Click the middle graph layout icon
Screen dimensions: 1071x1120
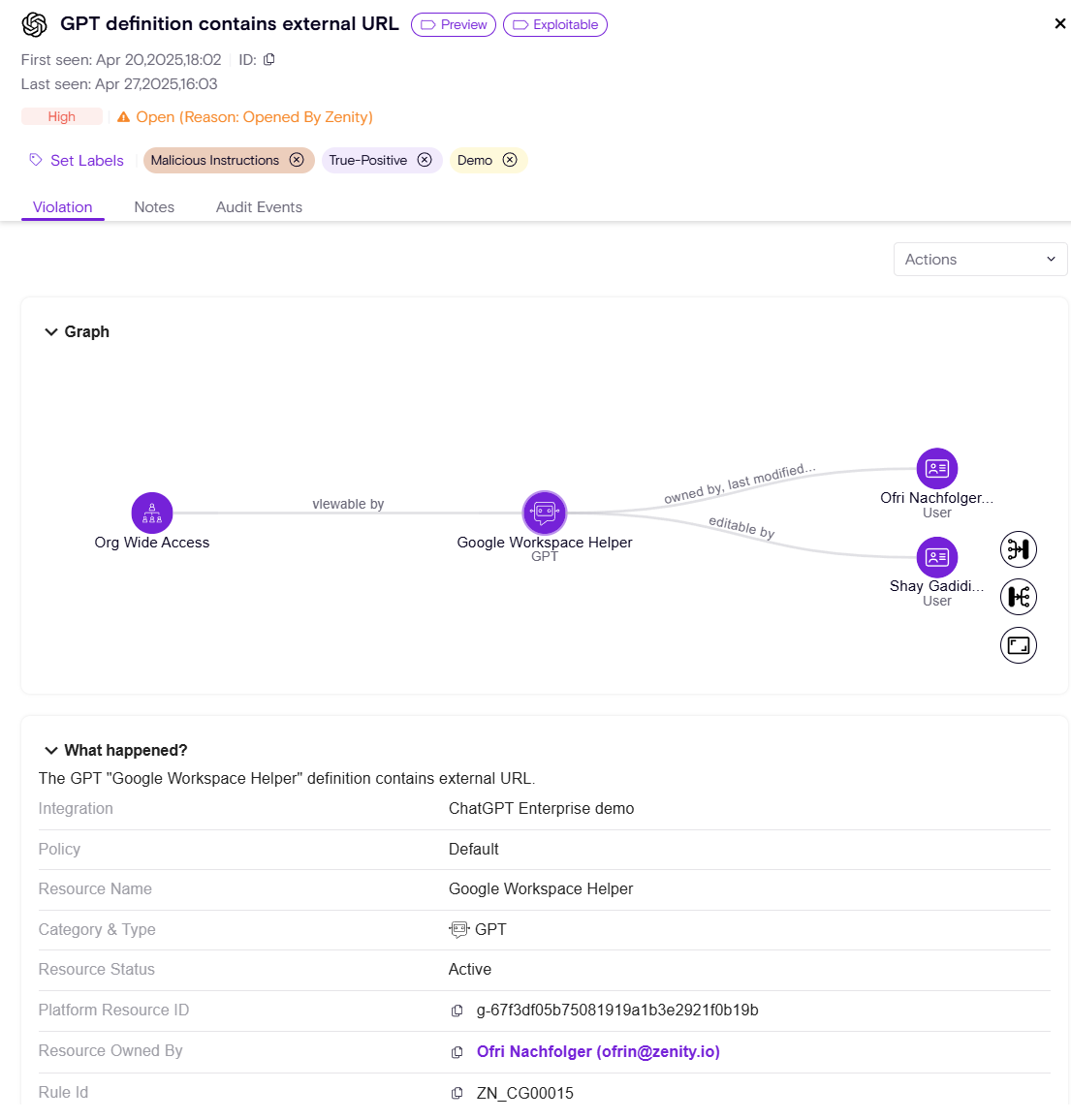click(x=1018, y=597)
